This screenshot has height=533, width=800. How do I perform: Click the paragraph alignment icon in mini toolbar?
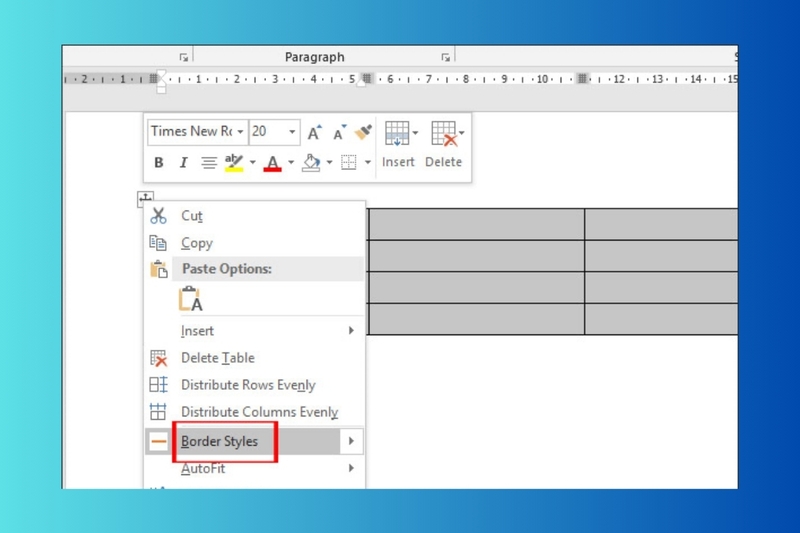click(x=208, y=163)
